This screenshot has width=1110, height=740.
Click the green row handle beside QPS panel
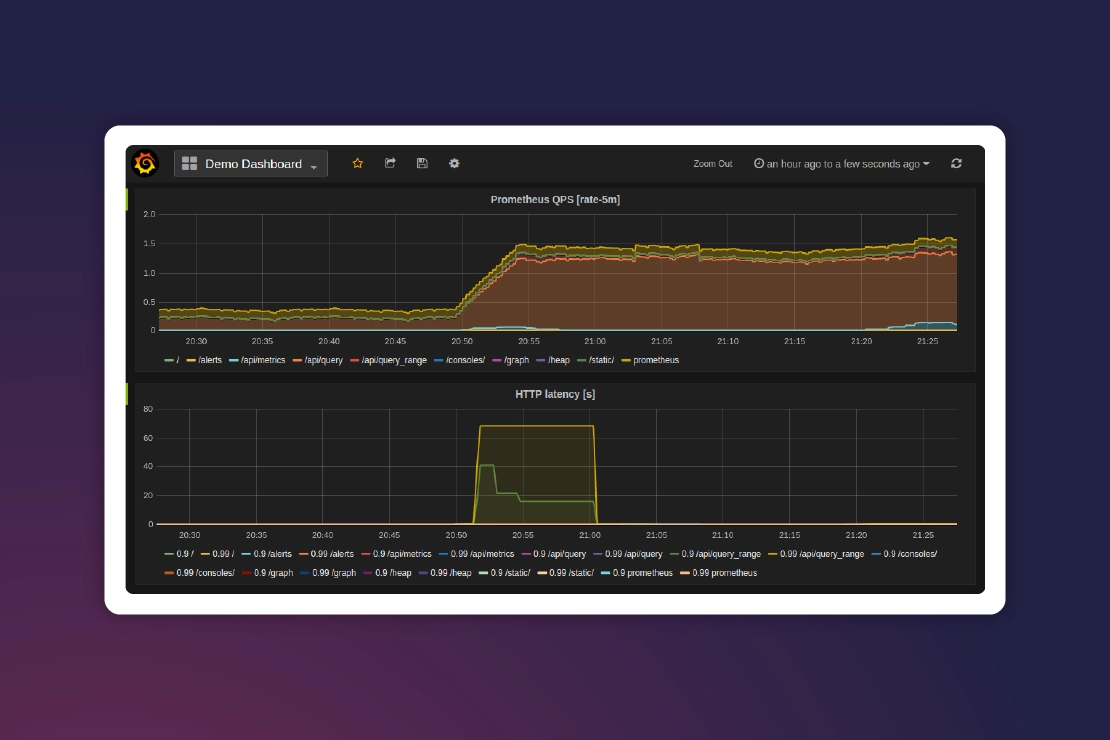[127, 200]
